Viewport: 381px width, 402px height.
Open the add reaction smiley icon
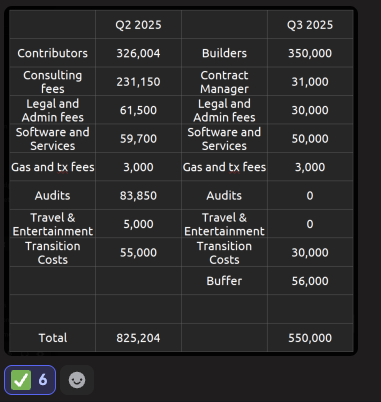click(77, 380)
